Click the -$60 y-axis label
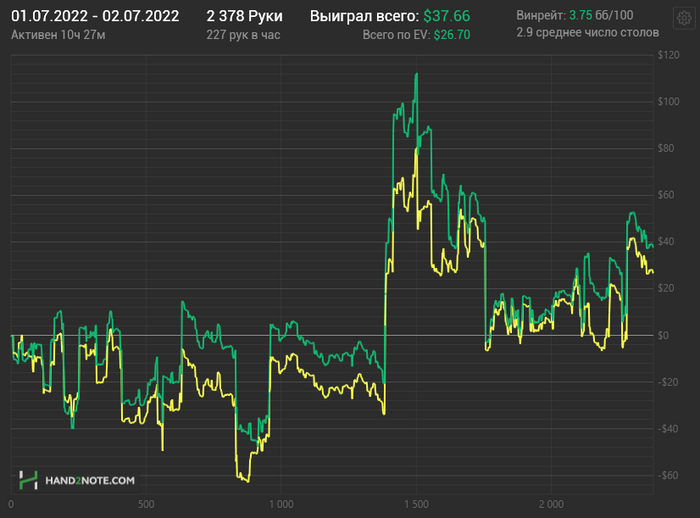The width and height of the screenshot is (700, 518). 668,476
